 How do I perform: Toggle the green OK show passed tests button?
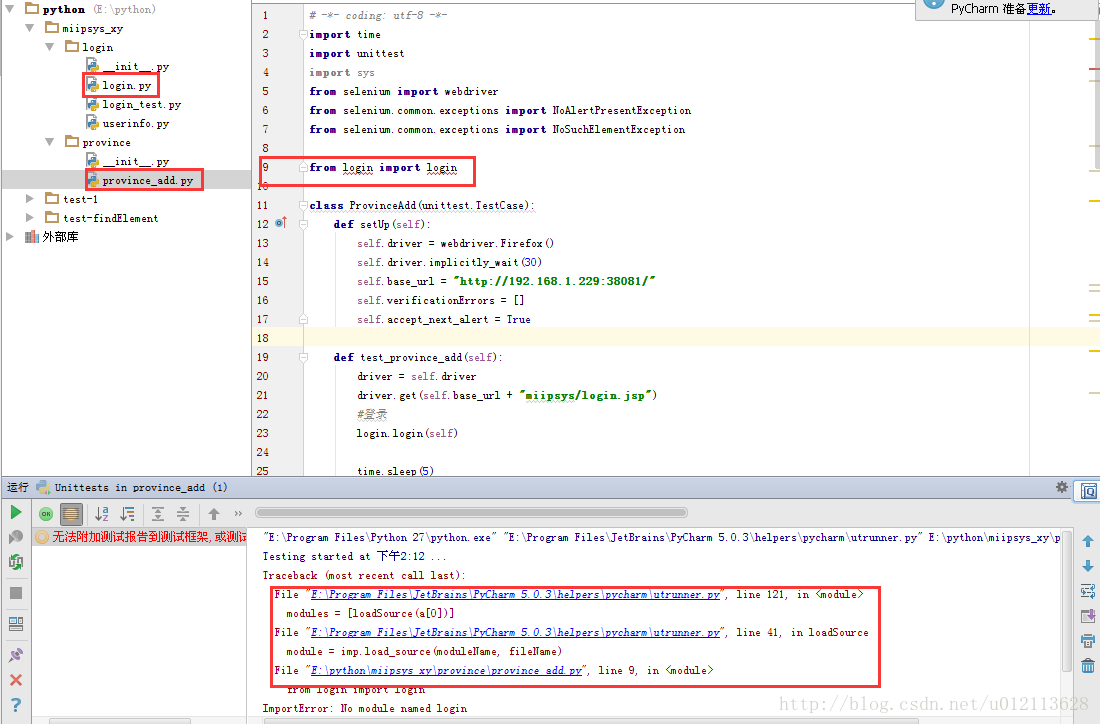[x=46, y=514]
